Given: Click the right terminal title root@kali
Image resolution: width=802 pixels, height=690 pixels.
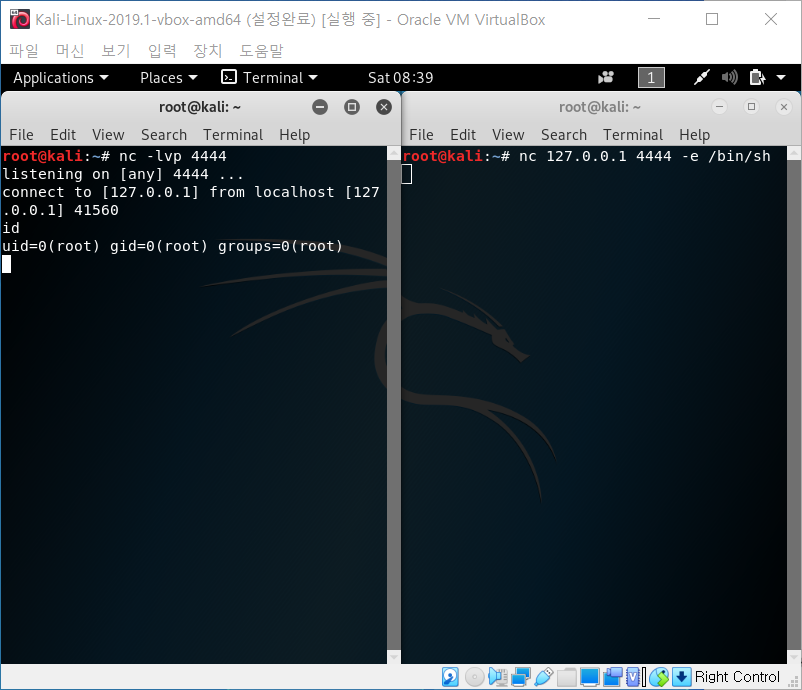Looking at the screenshot, I should pos(599,107).
